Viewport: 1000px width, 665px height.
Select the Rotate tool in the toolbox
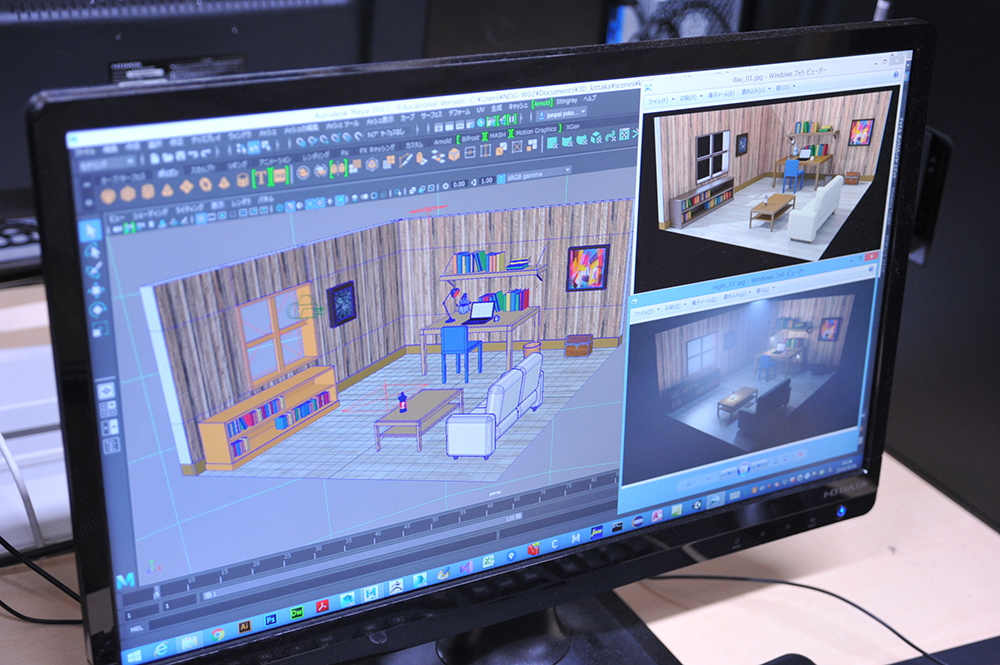coord(98,311)
